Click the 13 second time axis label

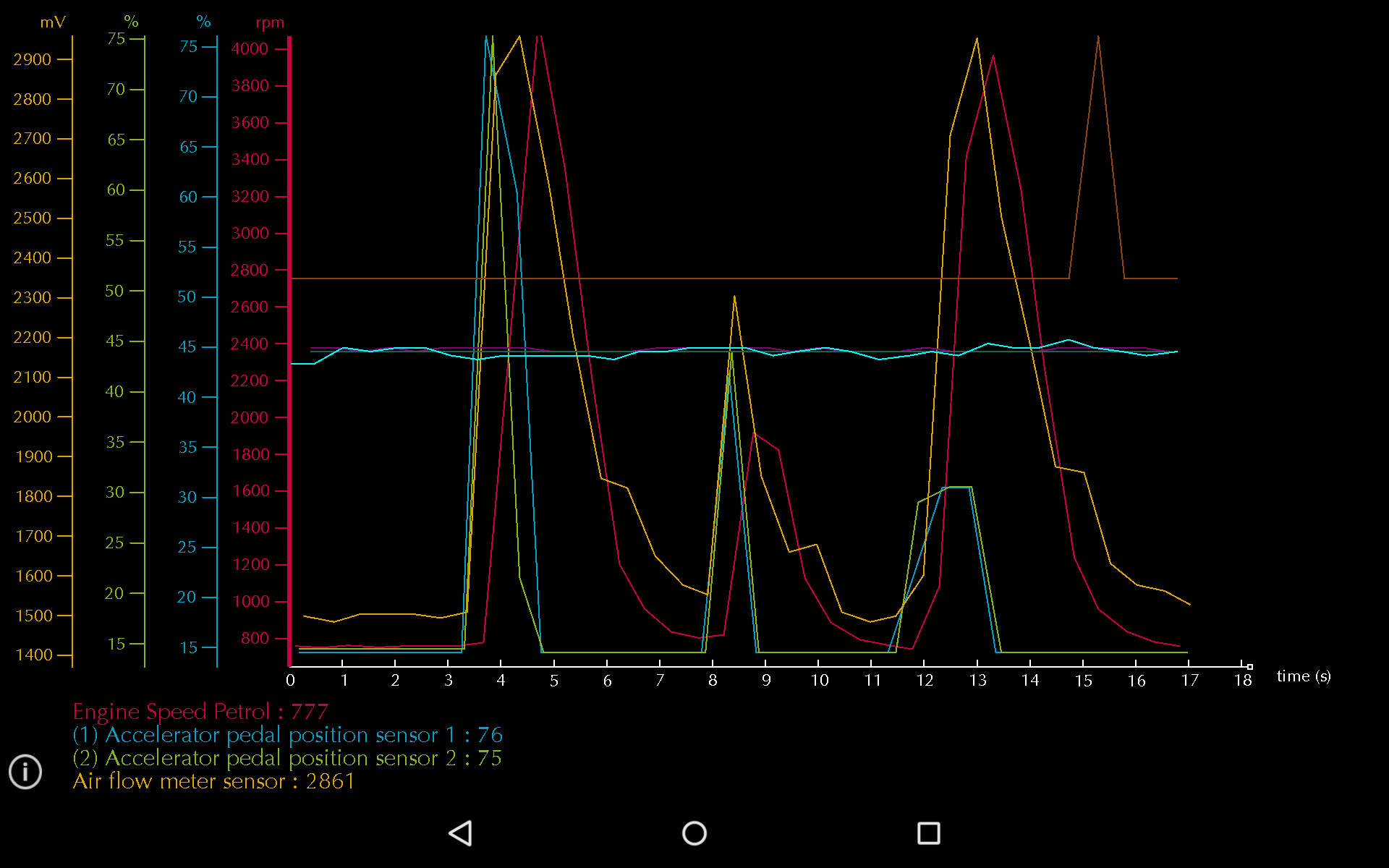978,681
